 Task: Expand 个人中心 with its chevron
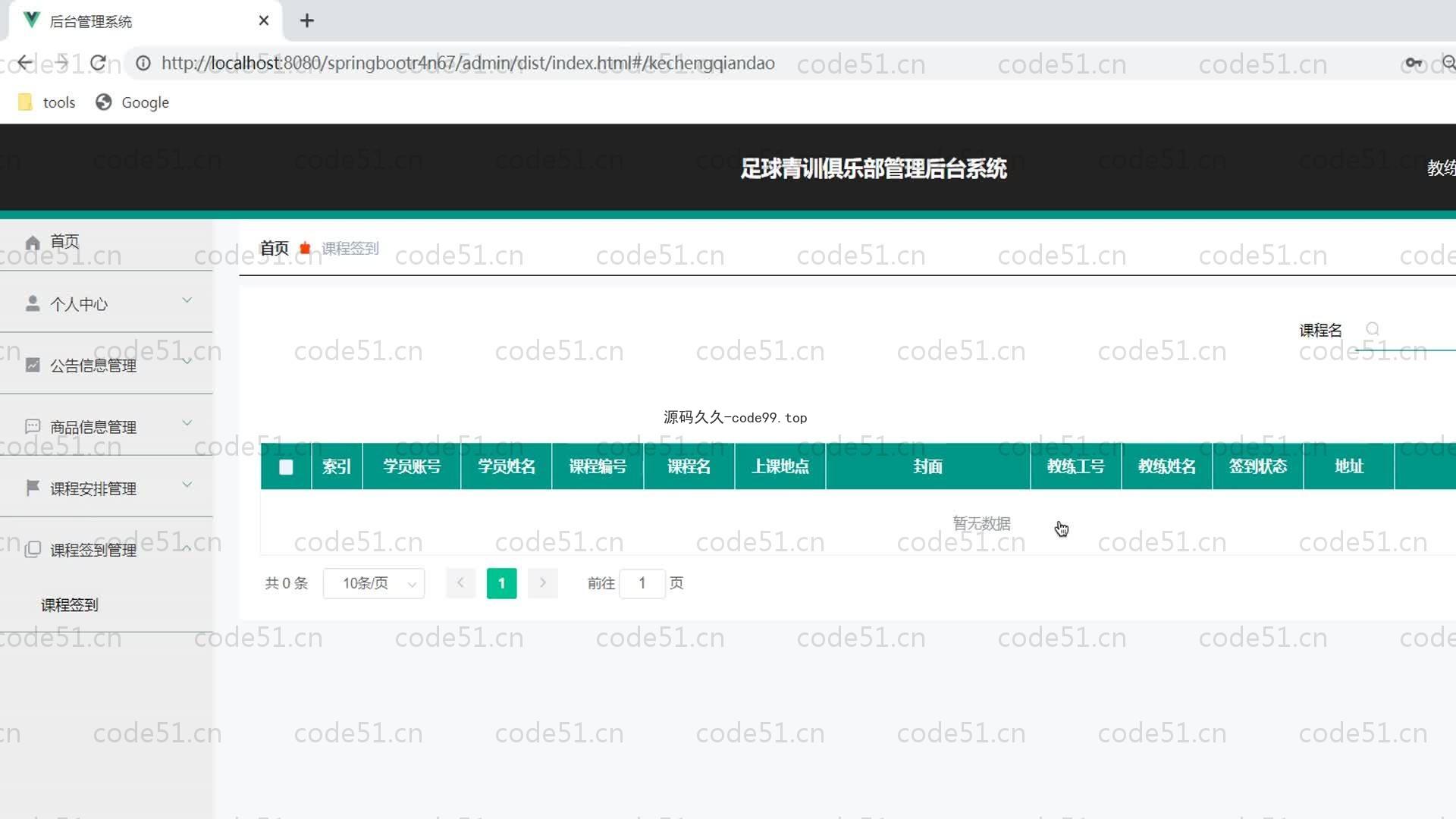pyautogui.click(x=187, y=301)
